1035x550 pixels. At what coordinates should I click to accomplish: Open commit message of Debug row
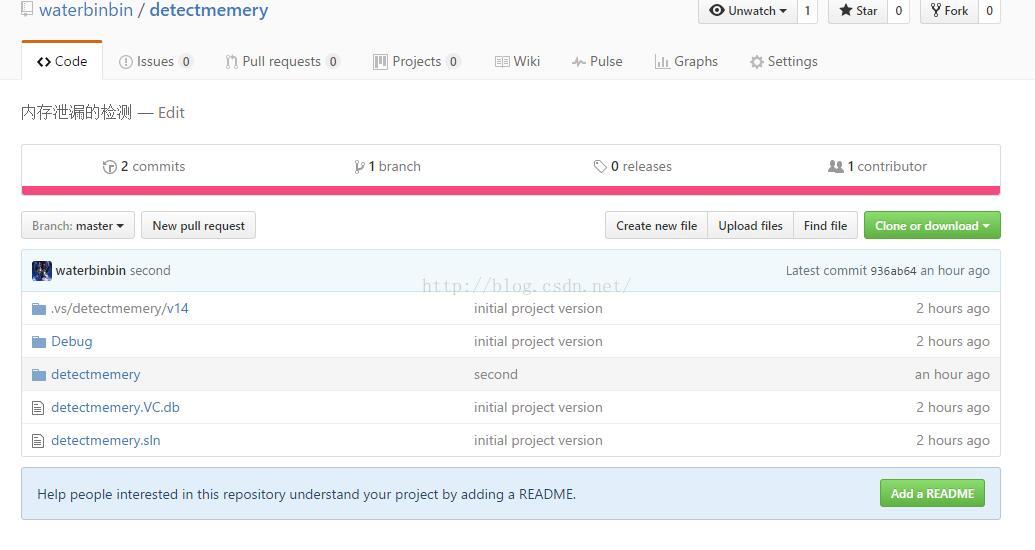(538, 341)
